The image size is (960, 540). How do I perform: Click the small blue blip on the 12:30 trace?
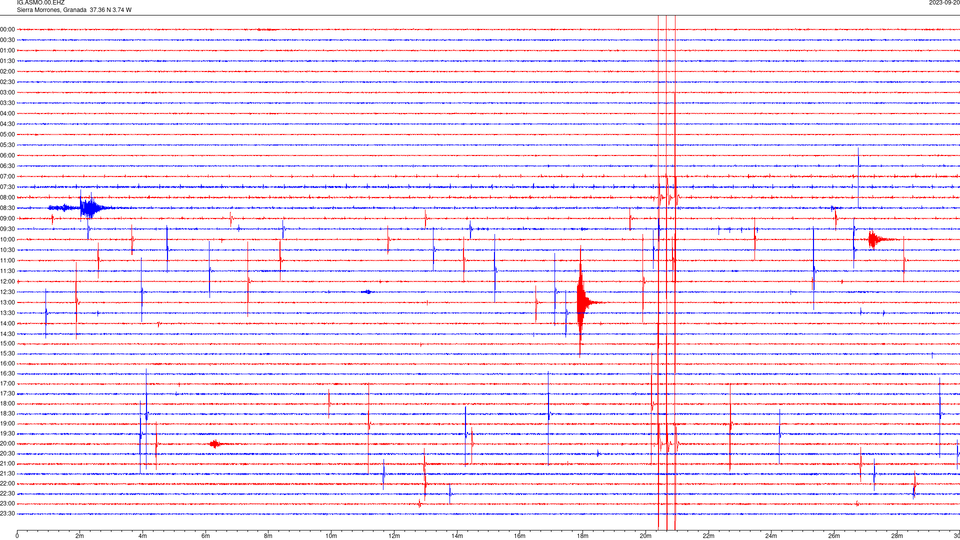[x=367, y=292]
